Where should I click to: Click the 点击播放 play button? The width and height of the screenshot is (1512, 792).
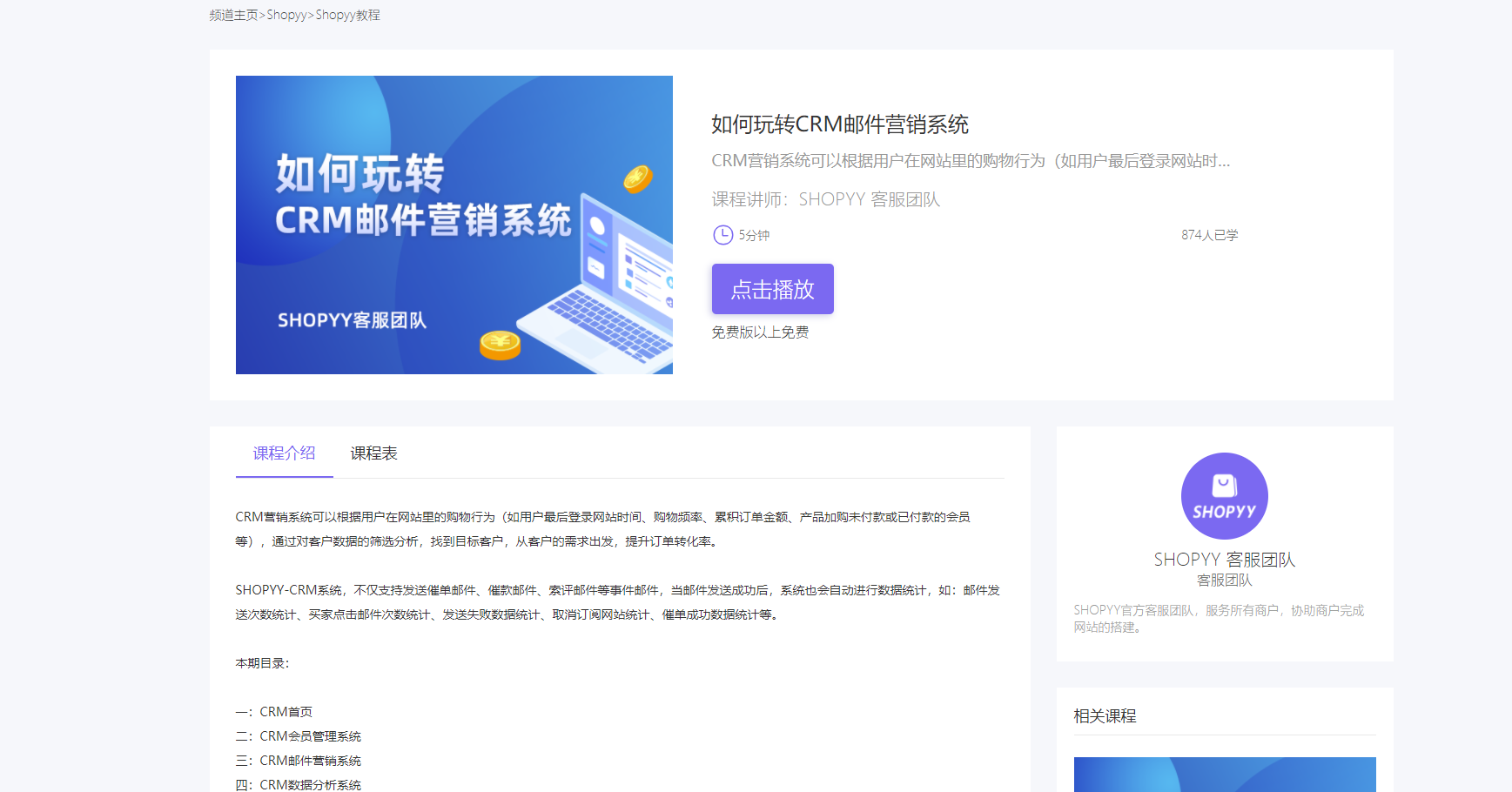point(772,289)
